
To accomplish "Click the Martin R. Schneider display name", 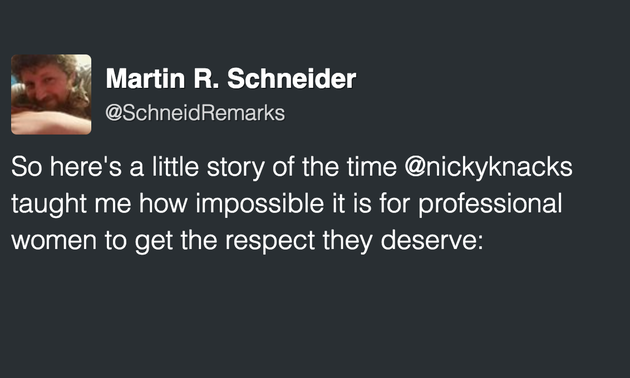I will click(x=231, y=78).
